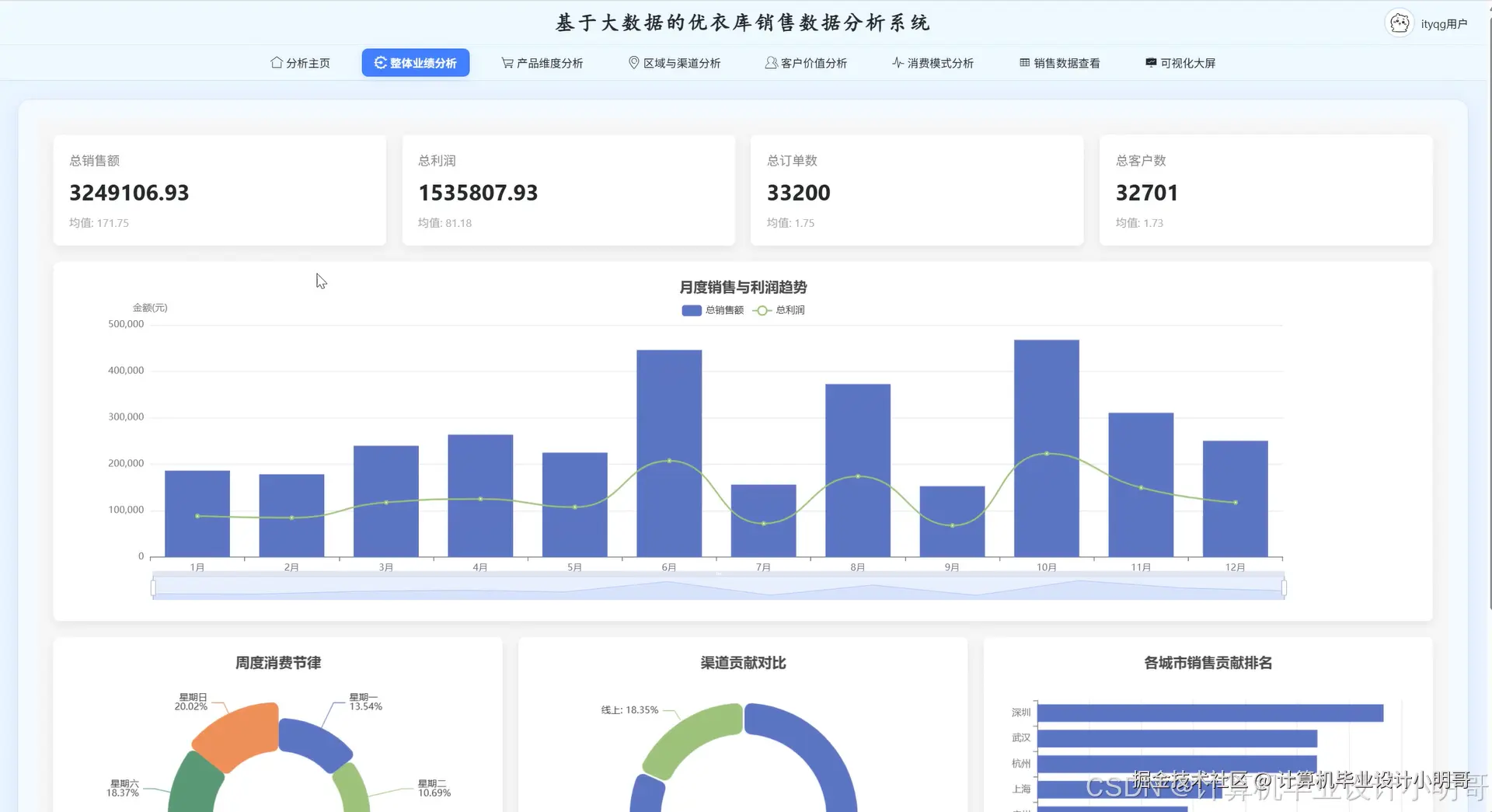Click the text 均值: 171.75

(x=99, y=223)
